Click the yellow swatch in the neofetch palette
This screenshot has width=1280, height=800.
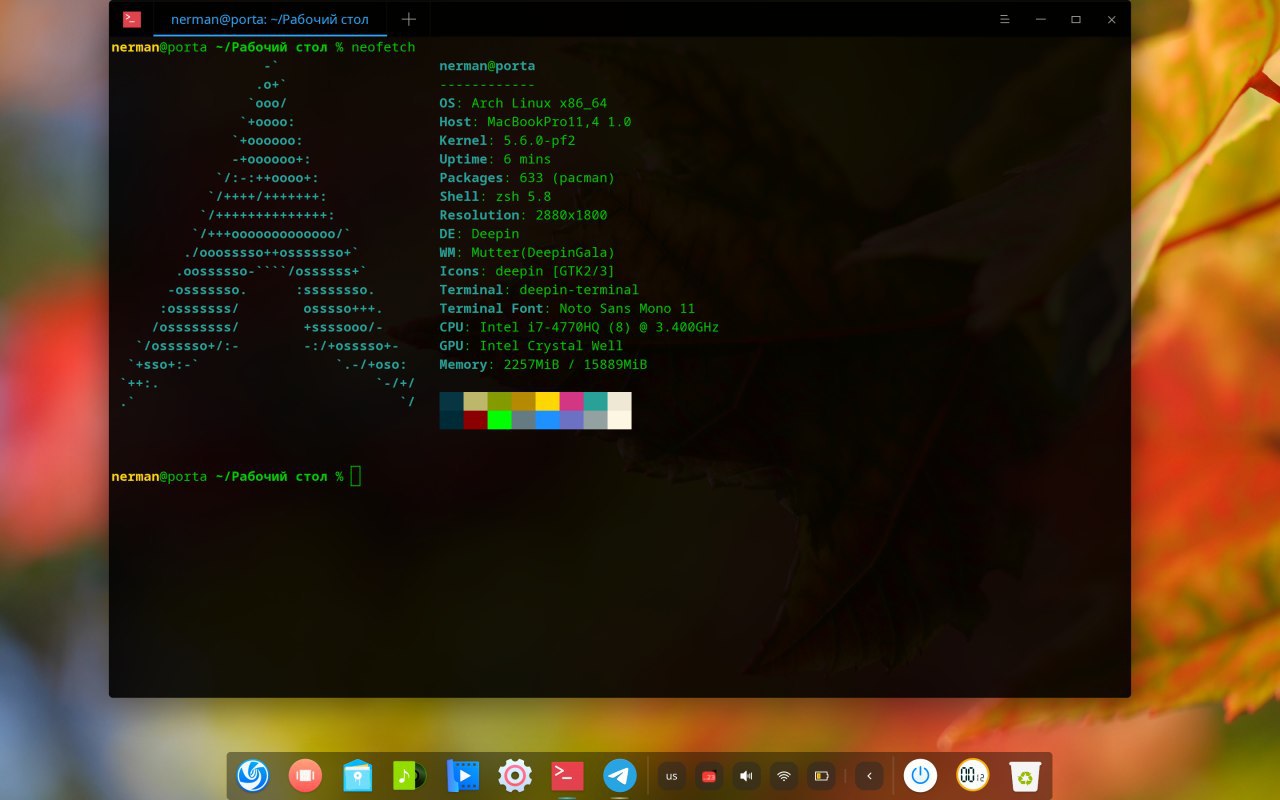click(x=547, y=401)
